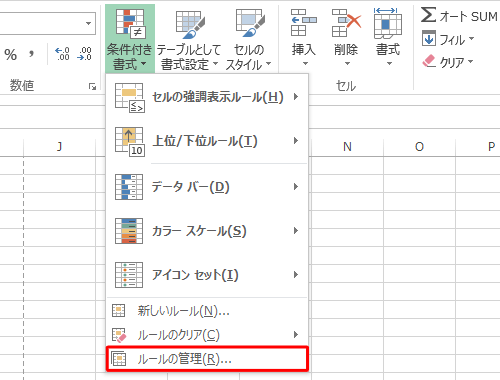Select column O header
The image size is (500, 380).
click(x=419, y=146)
